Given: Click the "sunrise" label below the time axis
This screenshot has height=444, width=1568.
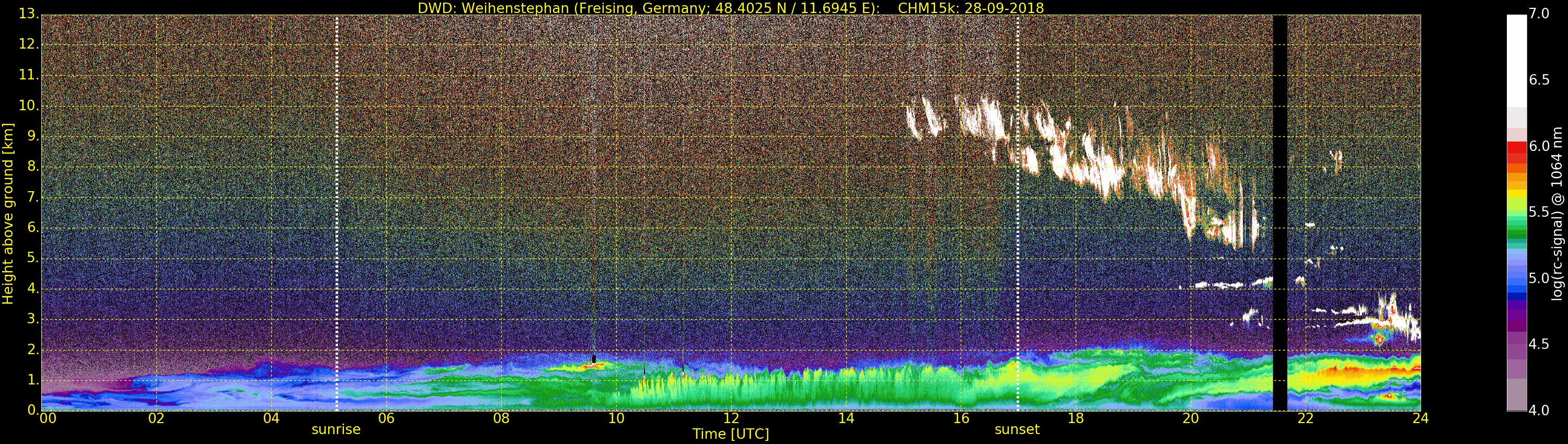Looking at the screenshot, I should pos(336,429).
